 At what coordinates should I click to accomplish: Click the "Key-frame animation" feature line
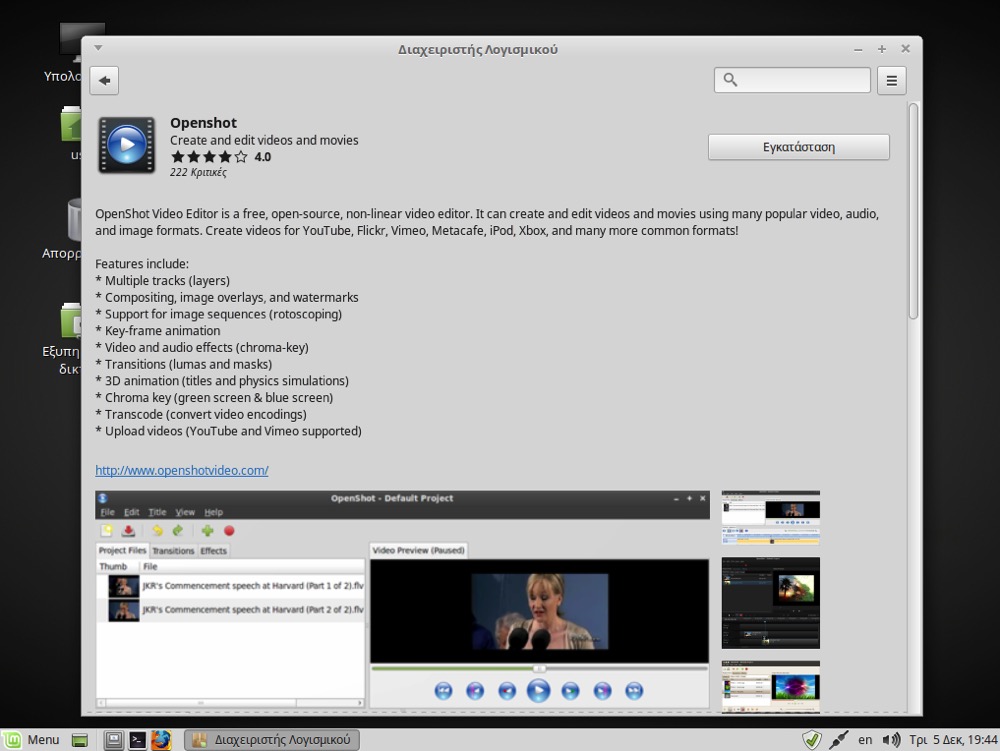[158, 331]
